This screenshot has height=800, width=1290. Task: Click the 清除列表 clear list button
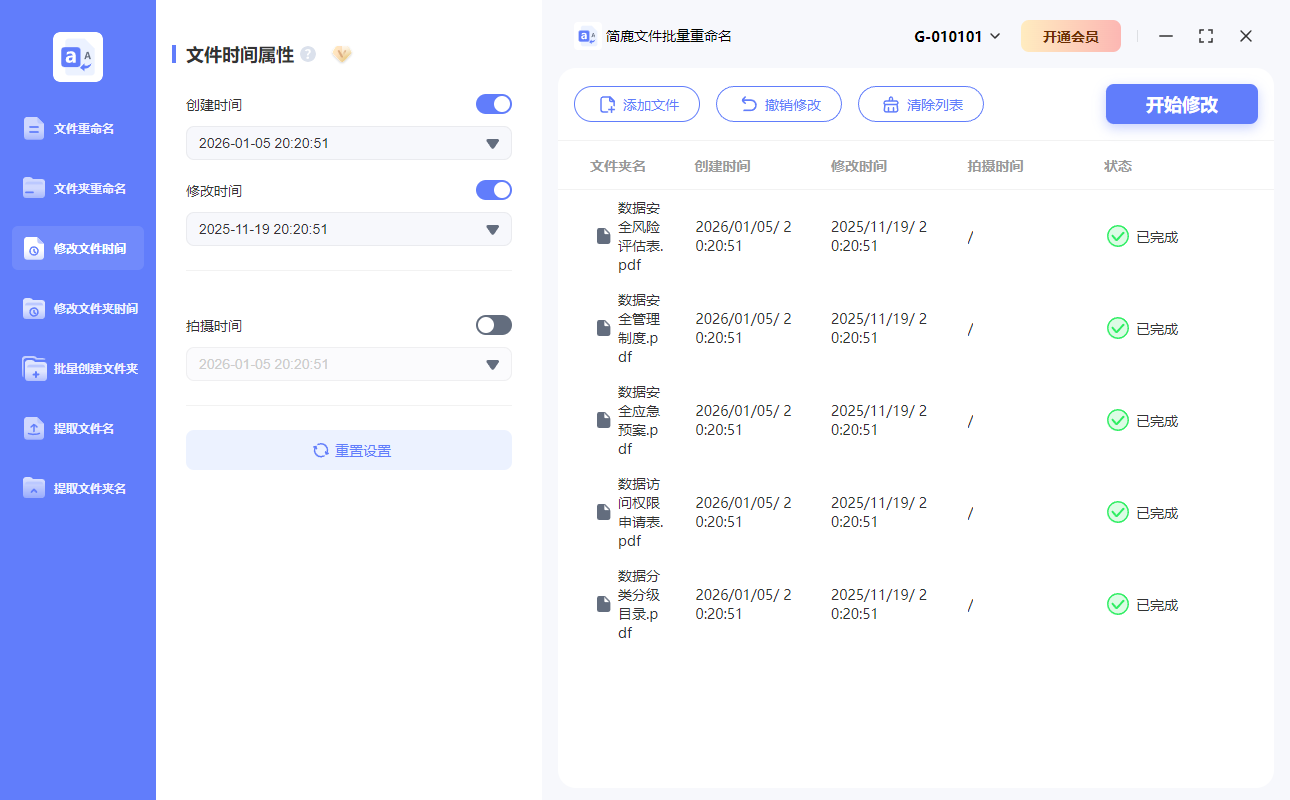pos(920,103)
